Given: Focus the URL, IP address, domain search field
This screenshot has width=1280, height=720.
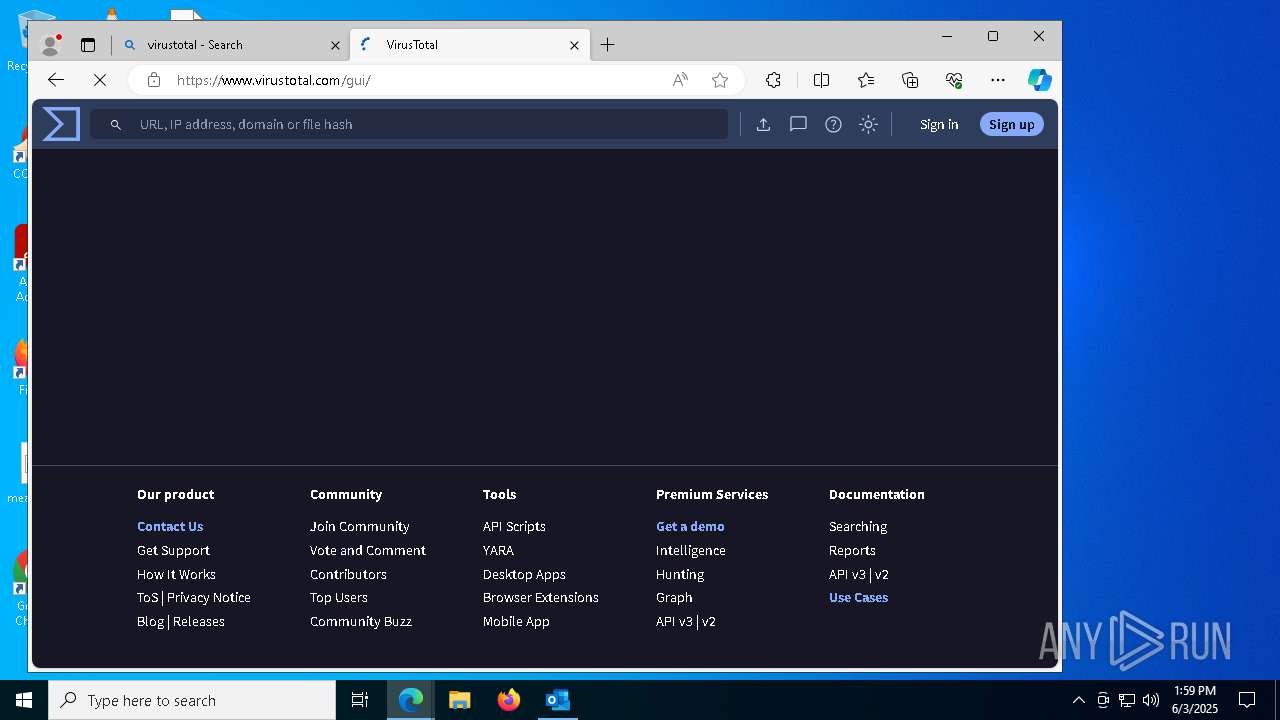Looking at the screenshot, I should pos(410,125).
